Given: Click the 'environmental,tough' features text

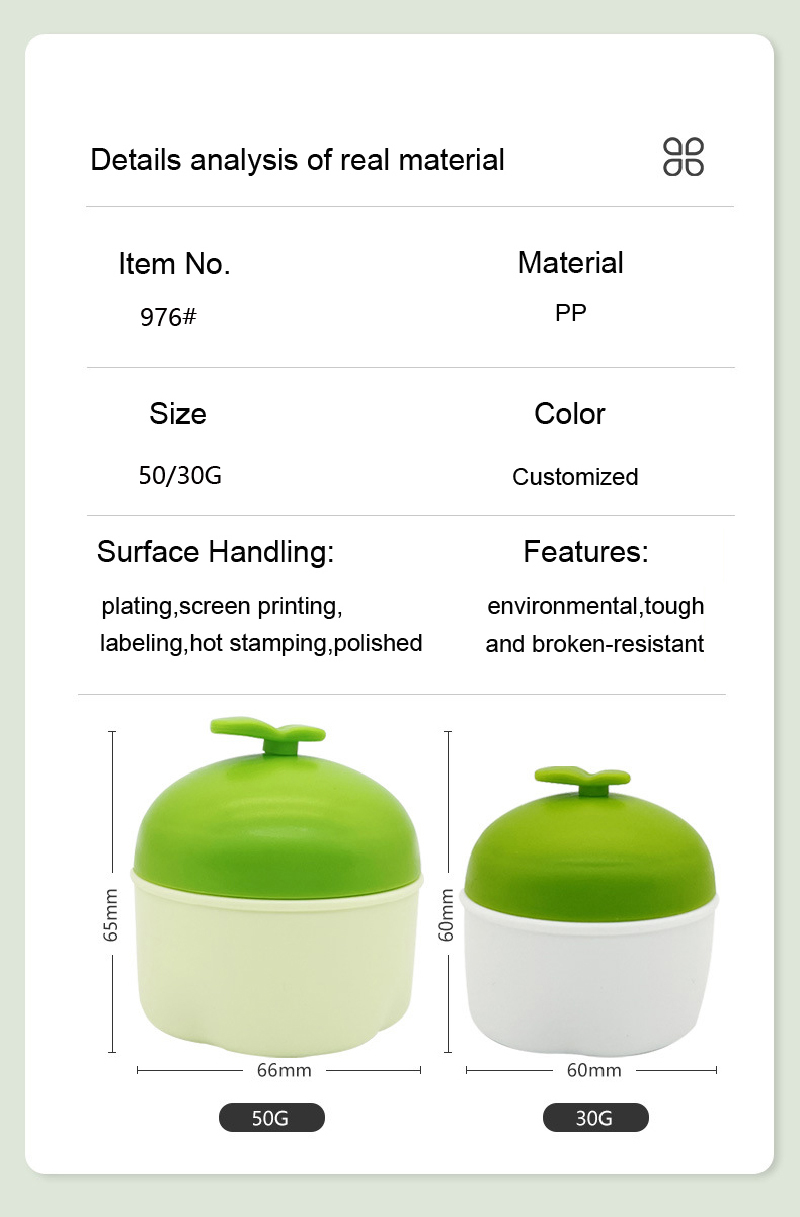Looking at the screenshot, I should pos(596,606).
